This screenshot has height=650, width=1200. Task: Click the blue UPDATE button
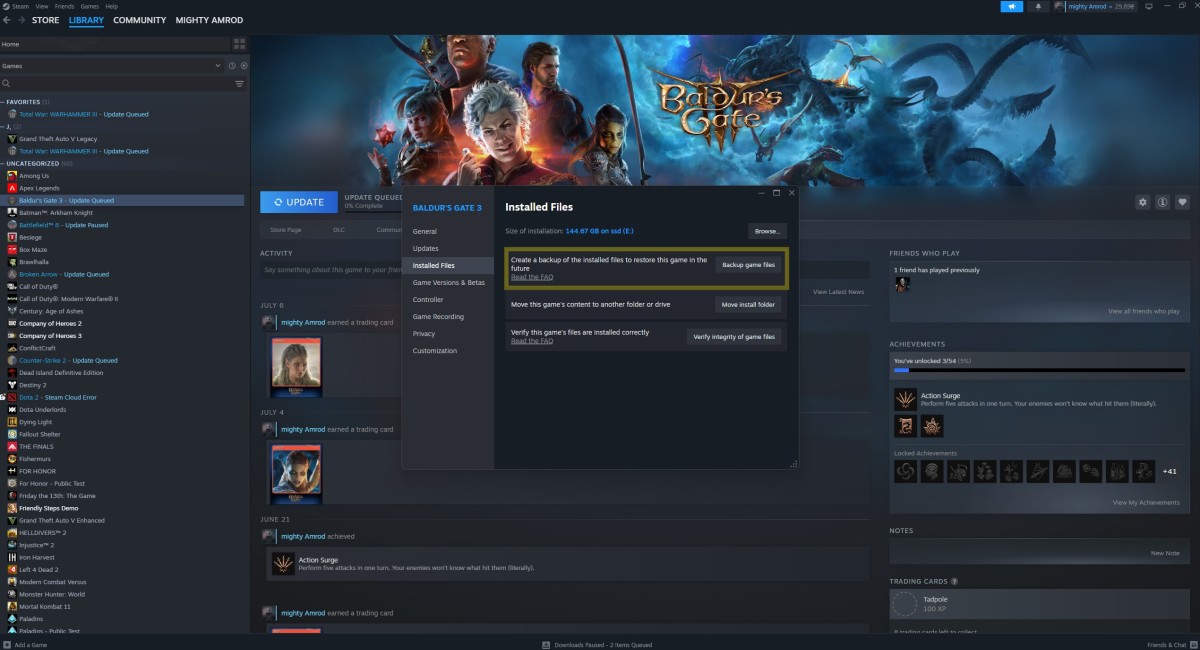tap(299, 202)
